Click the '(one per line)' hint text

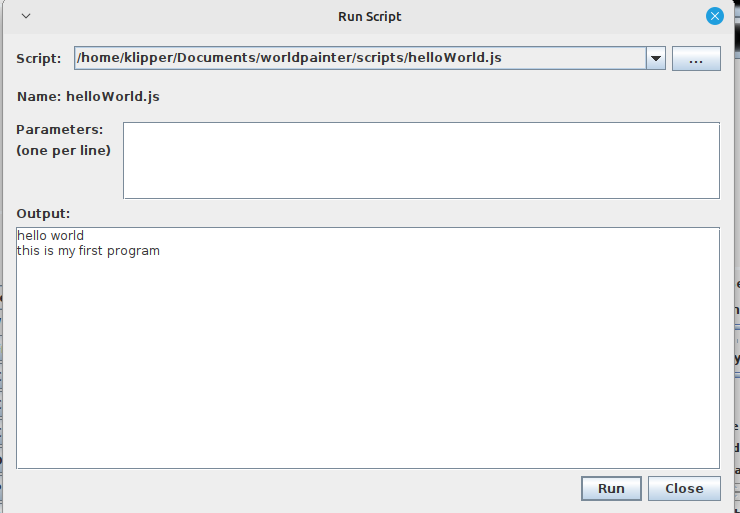coord(64,150)
